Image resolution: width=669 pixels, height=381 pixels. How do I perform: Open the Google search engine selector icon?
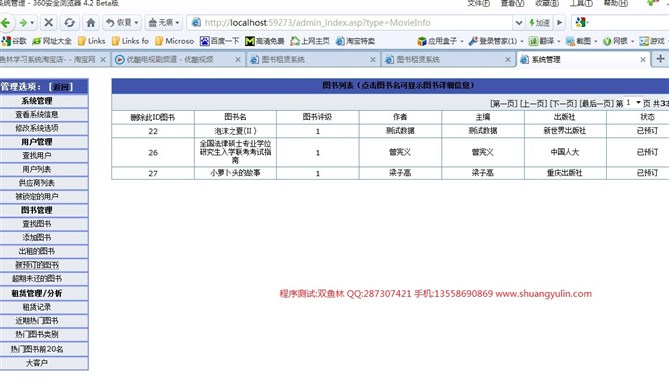point(581,23)
